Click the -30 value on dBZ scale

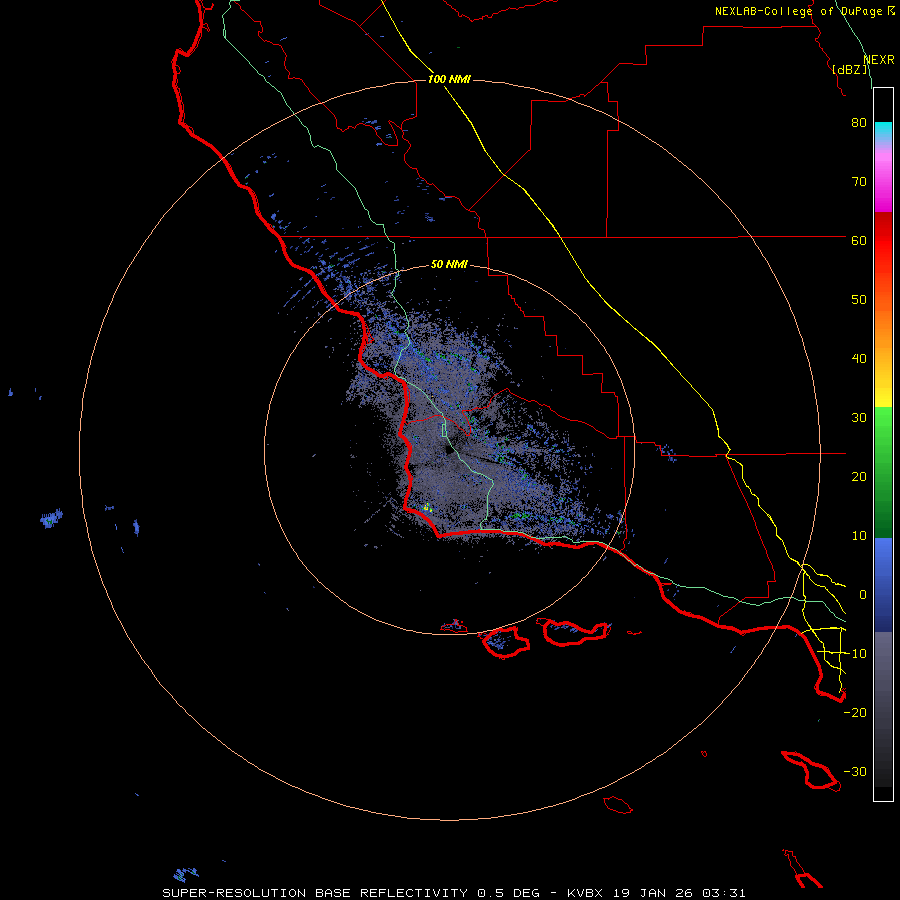click(855, 772)
